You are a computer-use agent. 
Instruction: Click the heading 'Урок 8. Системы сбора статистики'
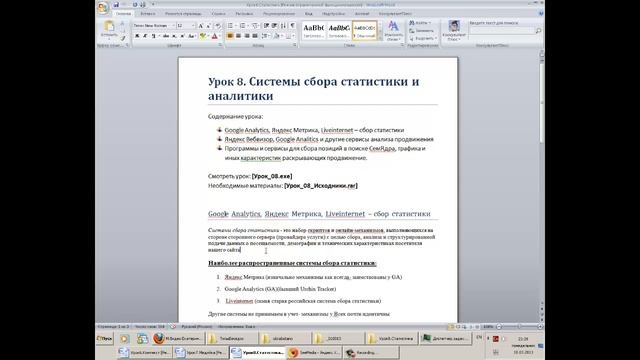313,89
